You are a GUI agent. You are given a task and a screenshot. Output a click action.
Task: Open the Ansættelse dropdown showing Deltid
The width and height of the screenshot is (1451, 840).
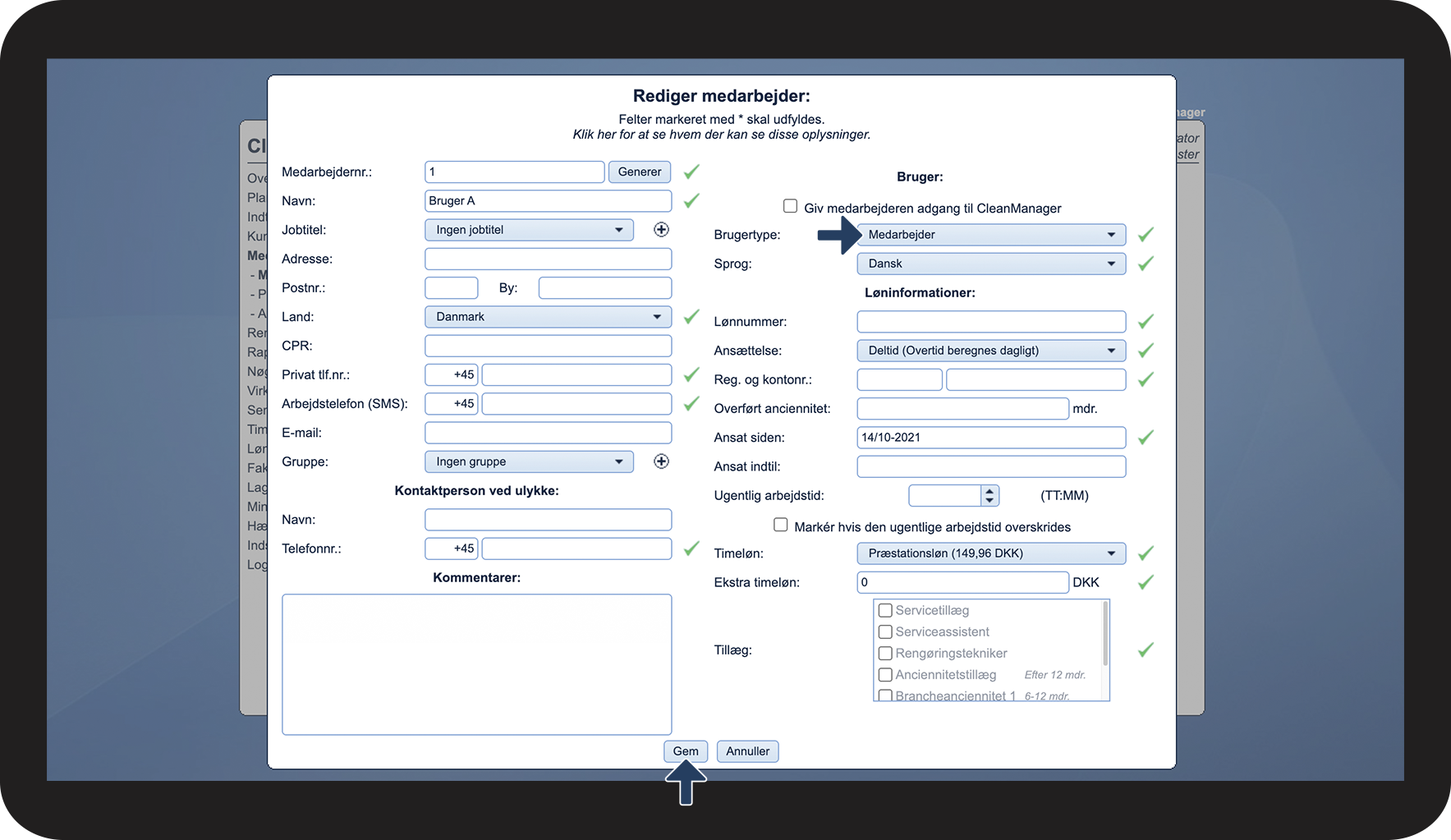[x=991, y=351]
